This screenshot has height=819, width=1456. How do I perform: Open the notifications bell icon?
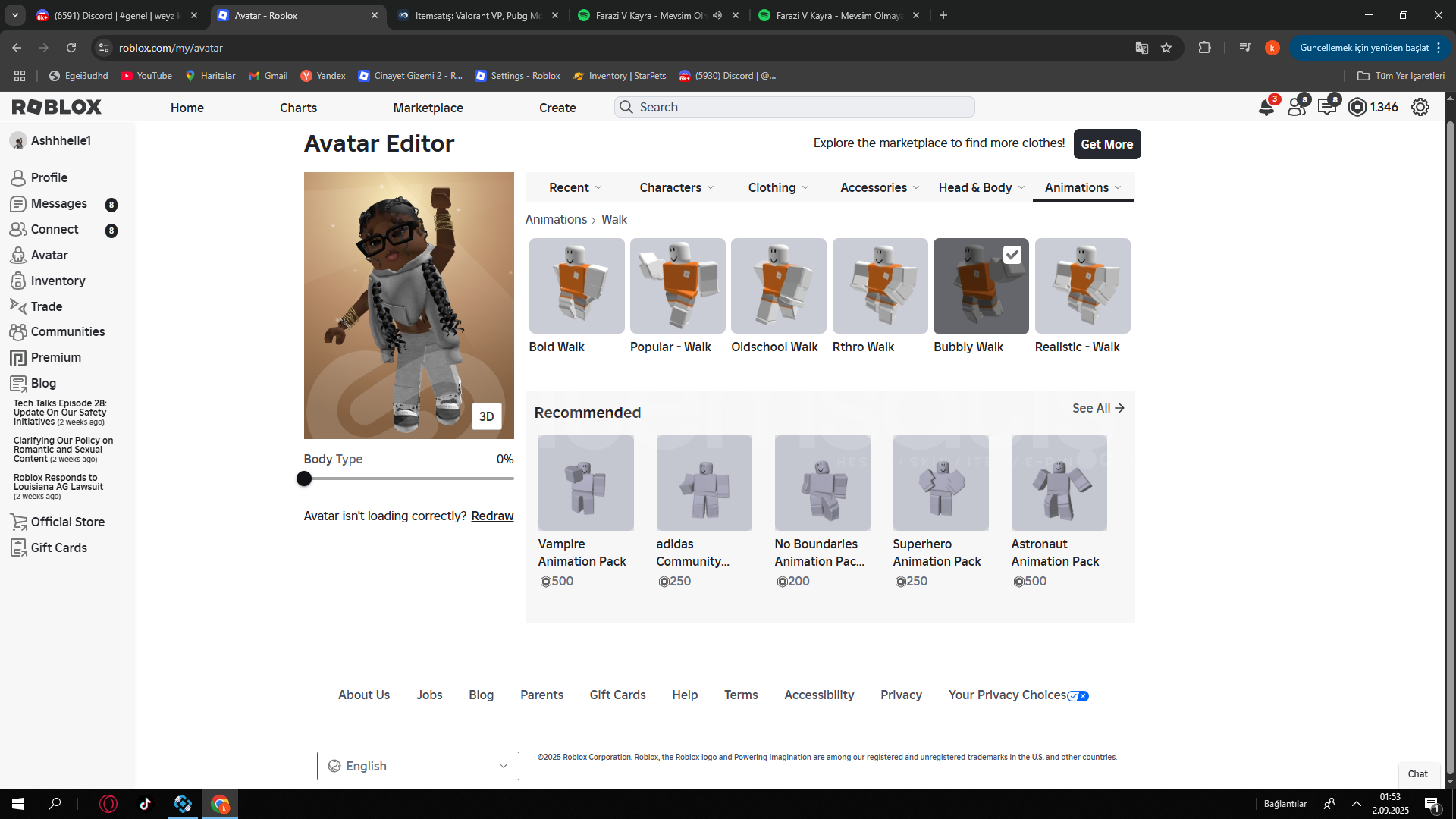coord(1266,107)
